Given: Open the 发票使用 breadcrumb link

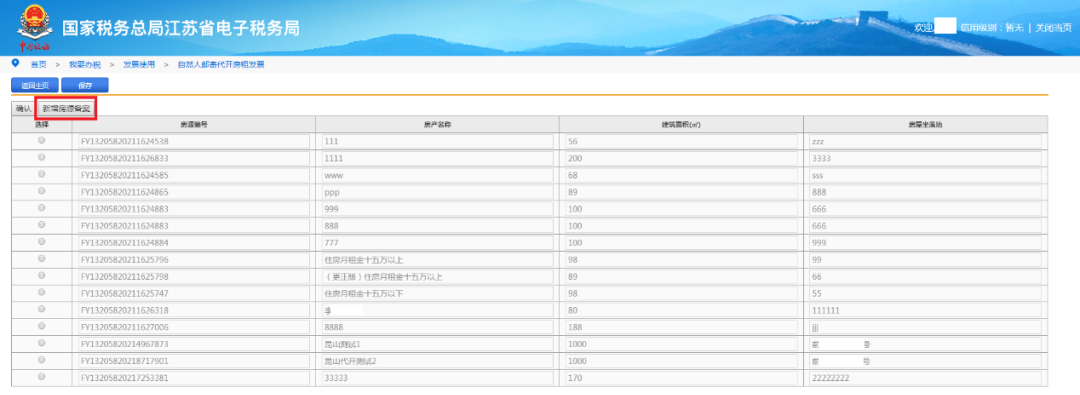Looking at the screenshot, I should coord(139,64).
